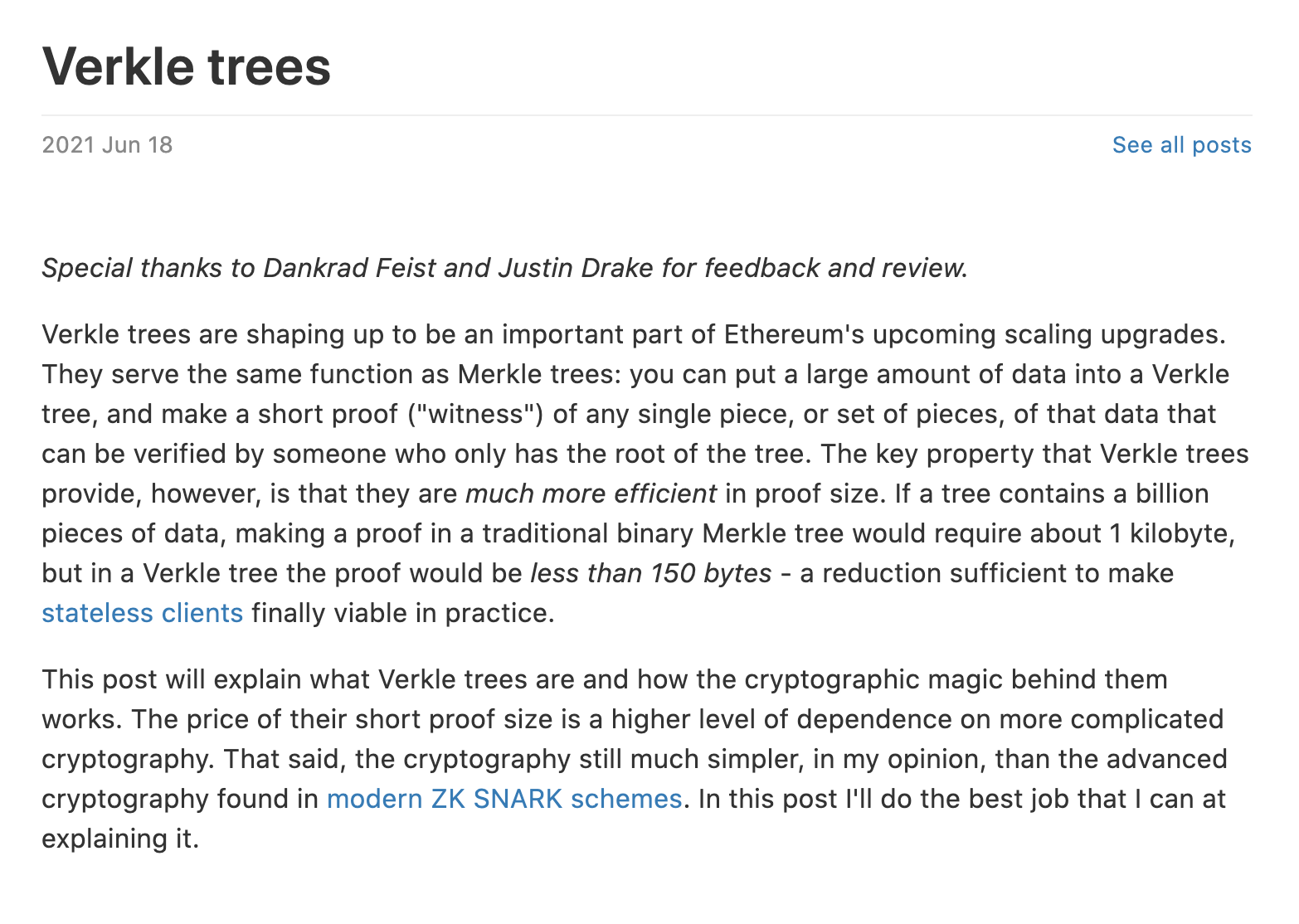Click the phrase 'finally viable in practice'

tap(401, 613)
